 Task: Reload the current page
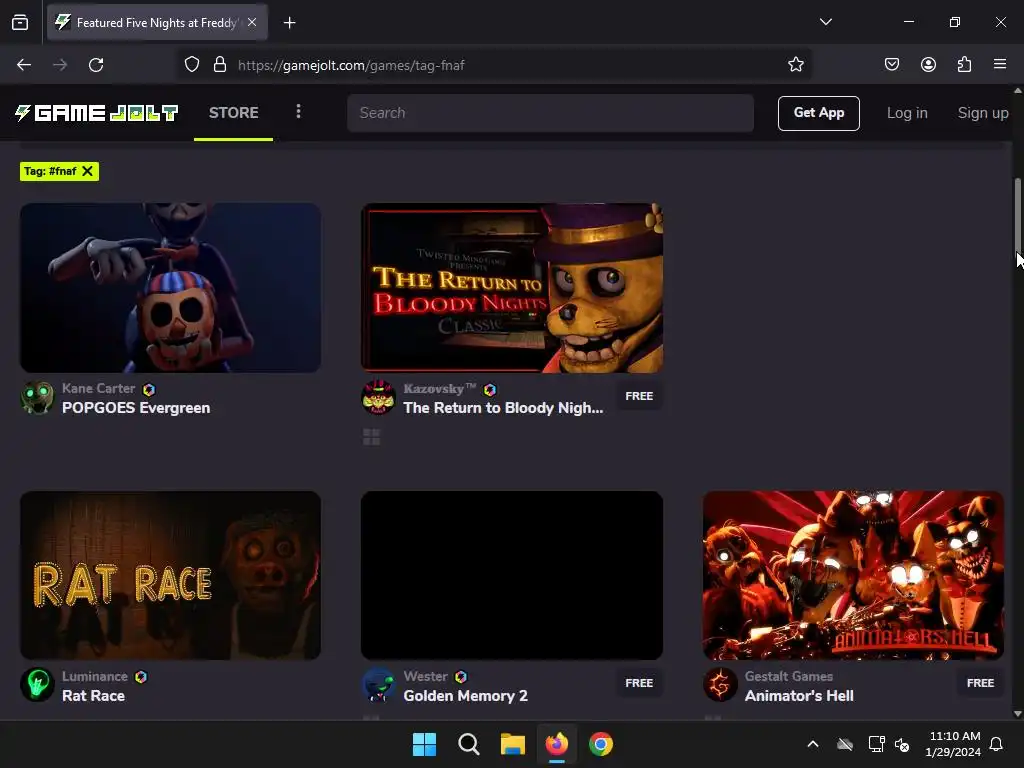[x=96, y=65]
